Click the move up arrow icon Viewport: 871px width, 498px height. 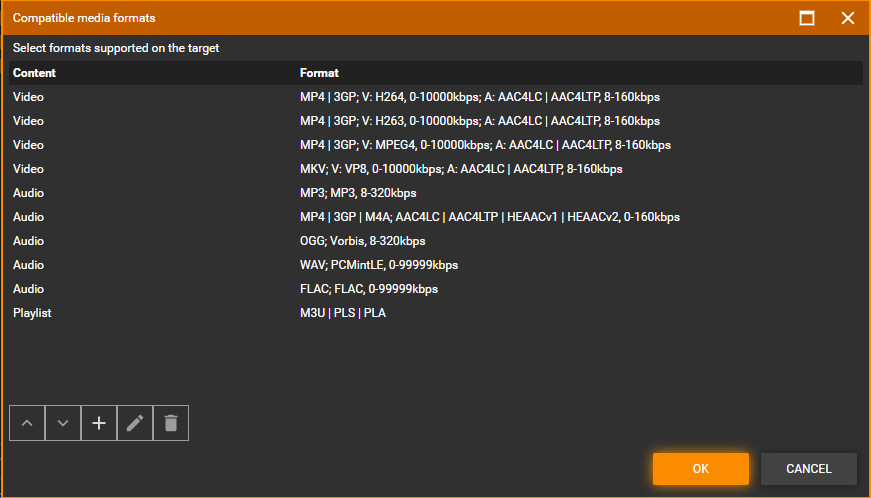pyautogui.click(x=27, y=423)
